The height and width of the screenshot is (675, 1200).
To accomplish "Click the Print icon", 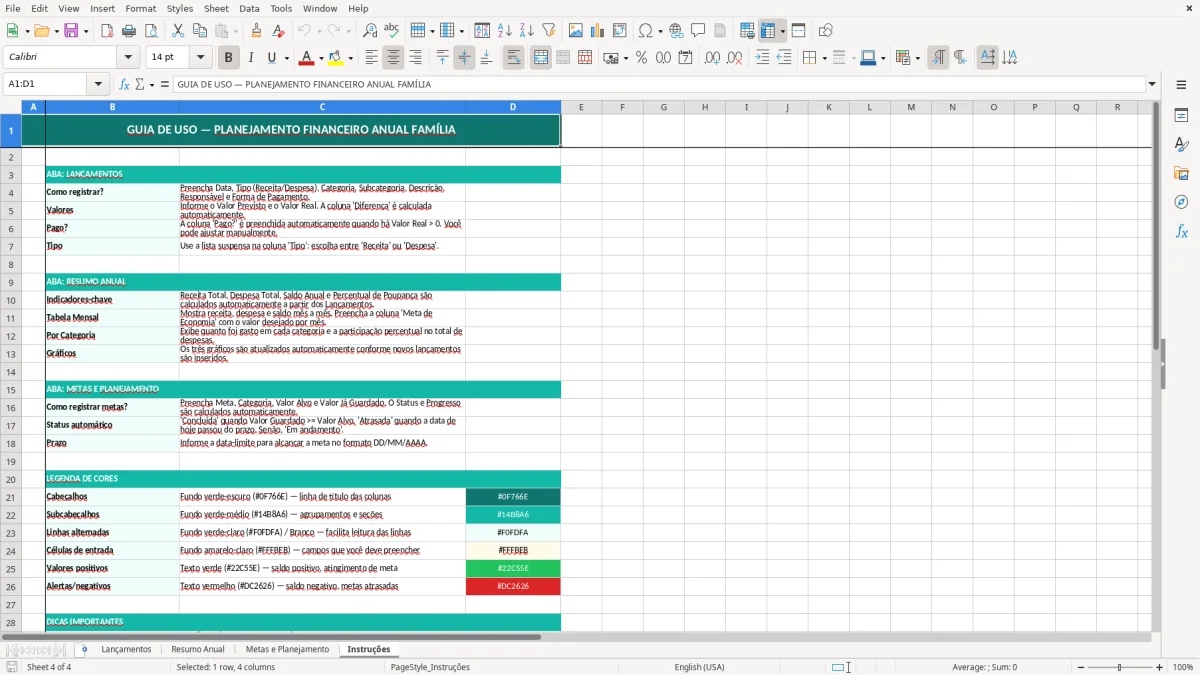I will pos(129,31).
